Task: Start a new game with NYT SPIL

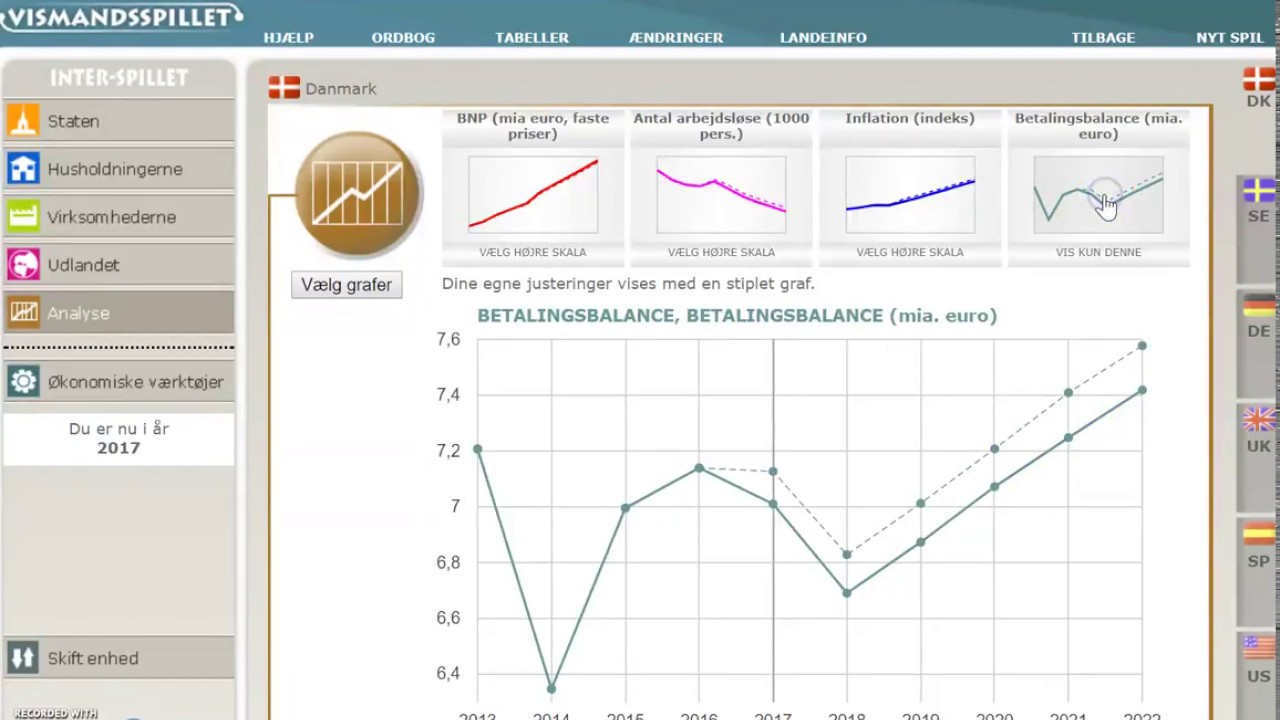Action: [1230, 38]
